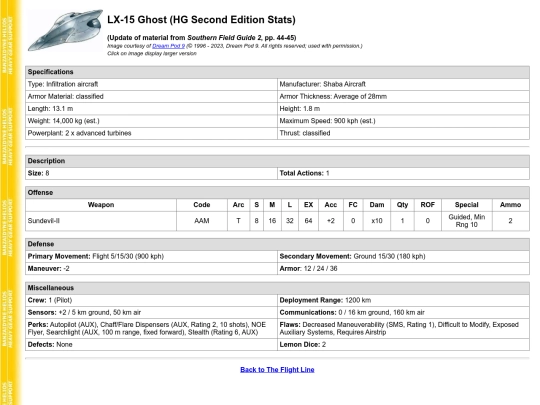Screen dimensions: 540x405
Task: Click the Perks description cell
Action: point(151,329)
